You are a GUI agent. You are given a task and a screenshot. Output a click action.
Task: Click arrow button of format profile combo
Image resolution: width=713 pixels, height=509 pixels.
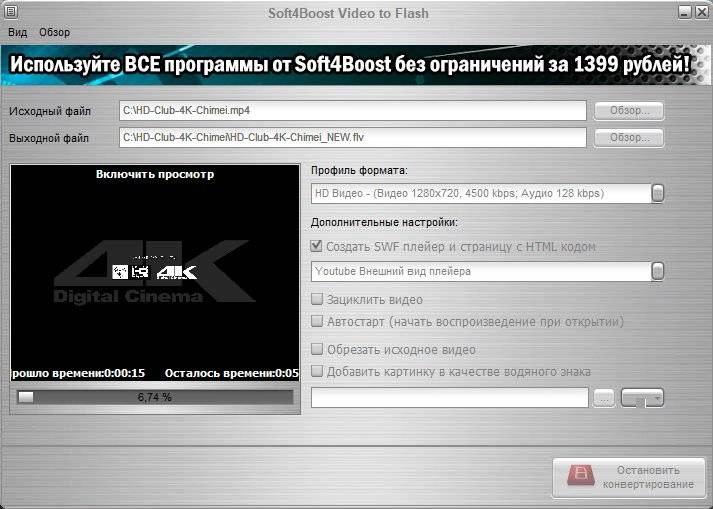coord(658,193)
